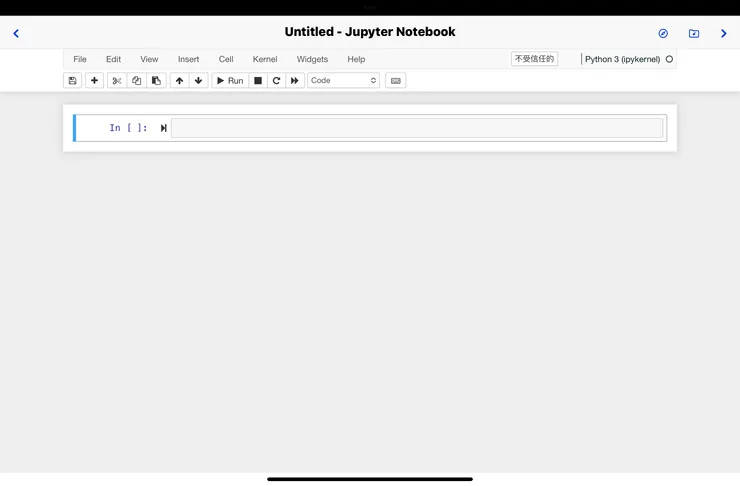
Task: Open the Edit menu
Action: coord(113,59)
